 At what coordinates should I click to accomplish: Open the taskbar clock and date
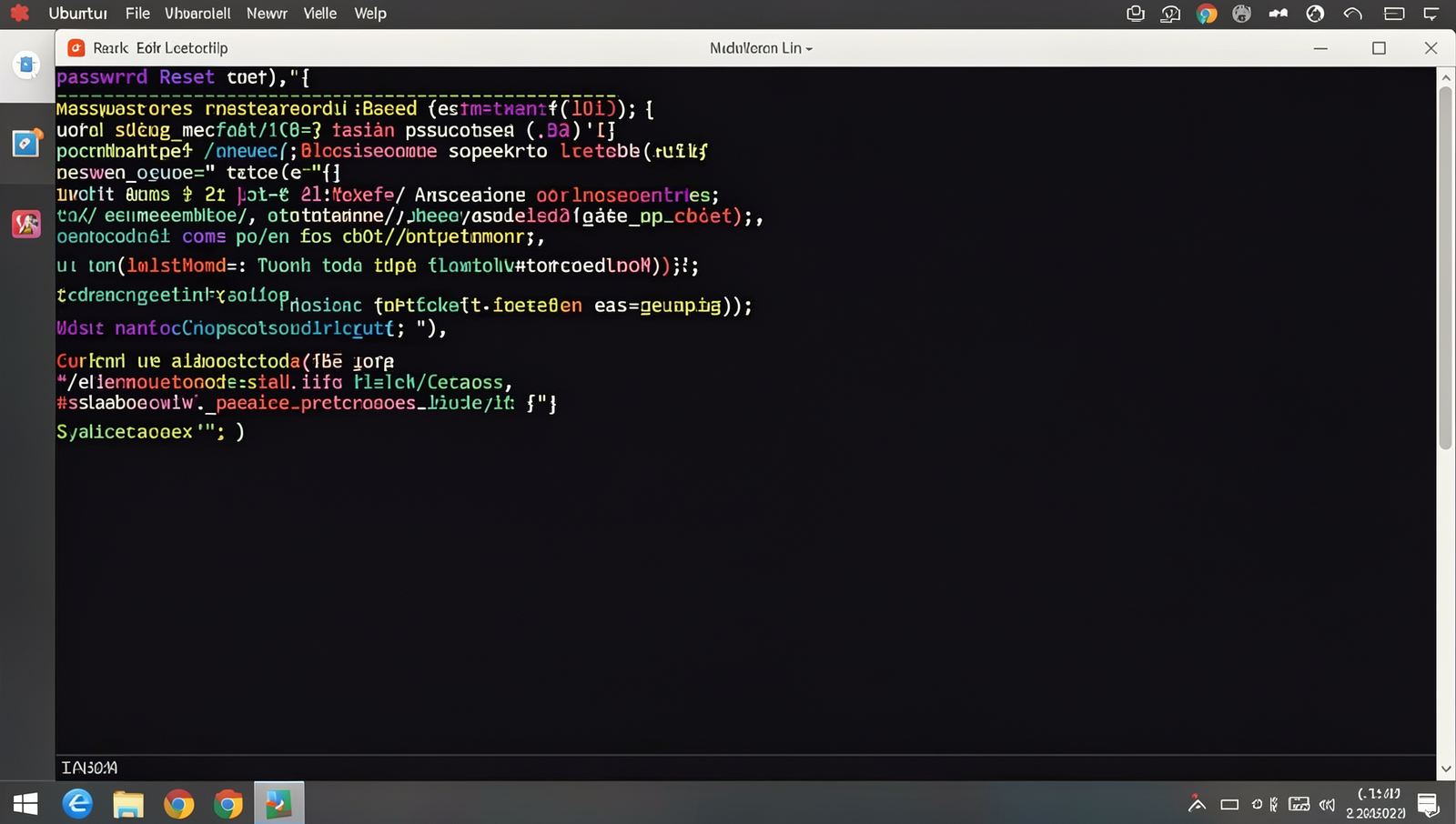coord(1376,803)
